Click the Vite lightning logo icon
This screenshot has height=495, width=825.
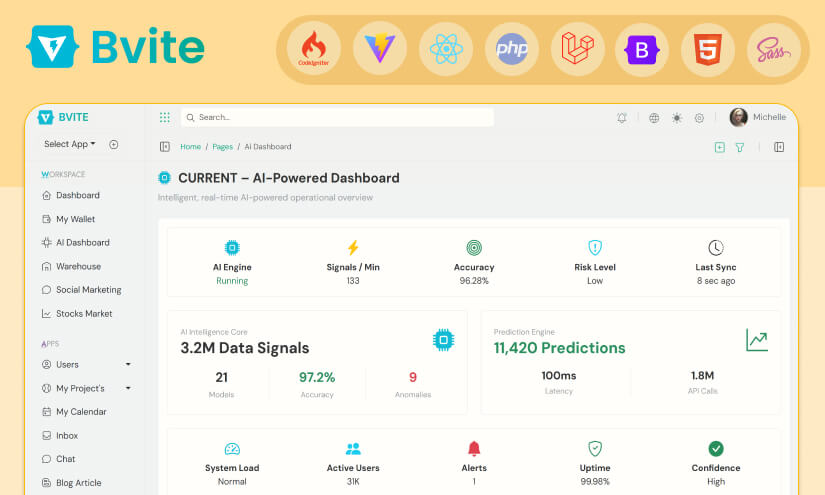point(379,48)
